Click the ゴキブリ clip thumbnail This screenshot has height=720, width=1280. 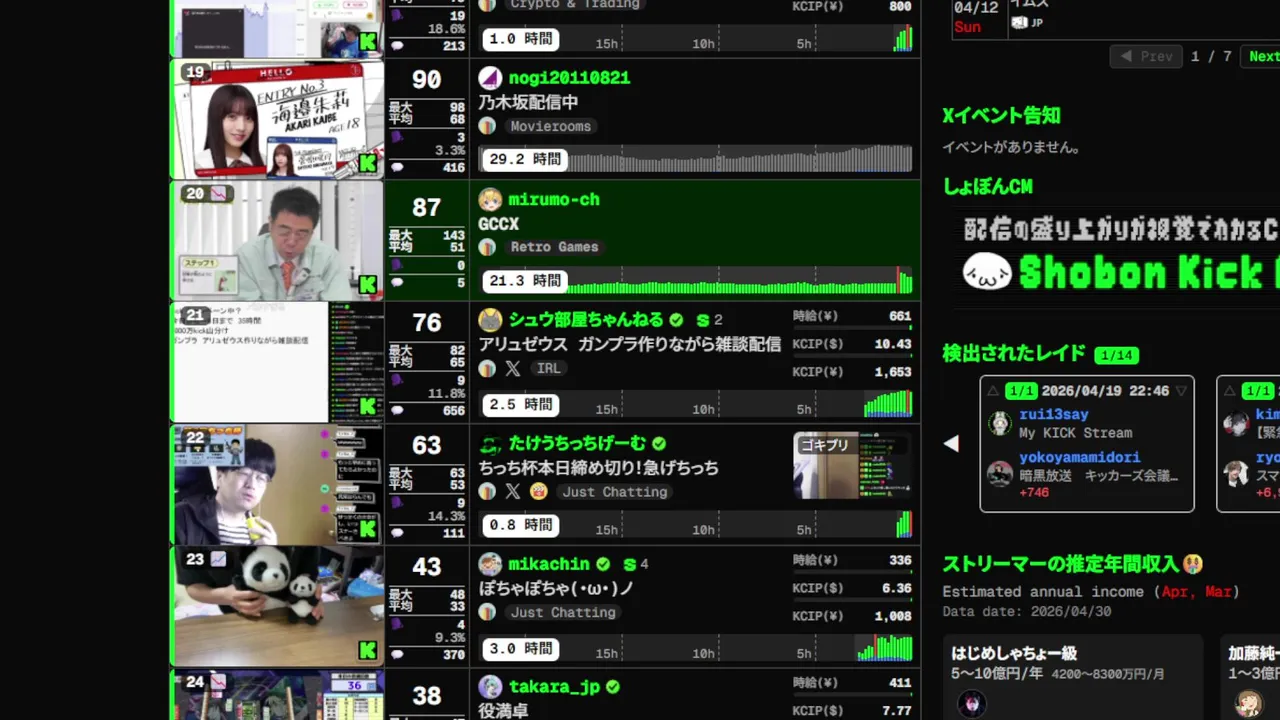[x=852, y=466]
